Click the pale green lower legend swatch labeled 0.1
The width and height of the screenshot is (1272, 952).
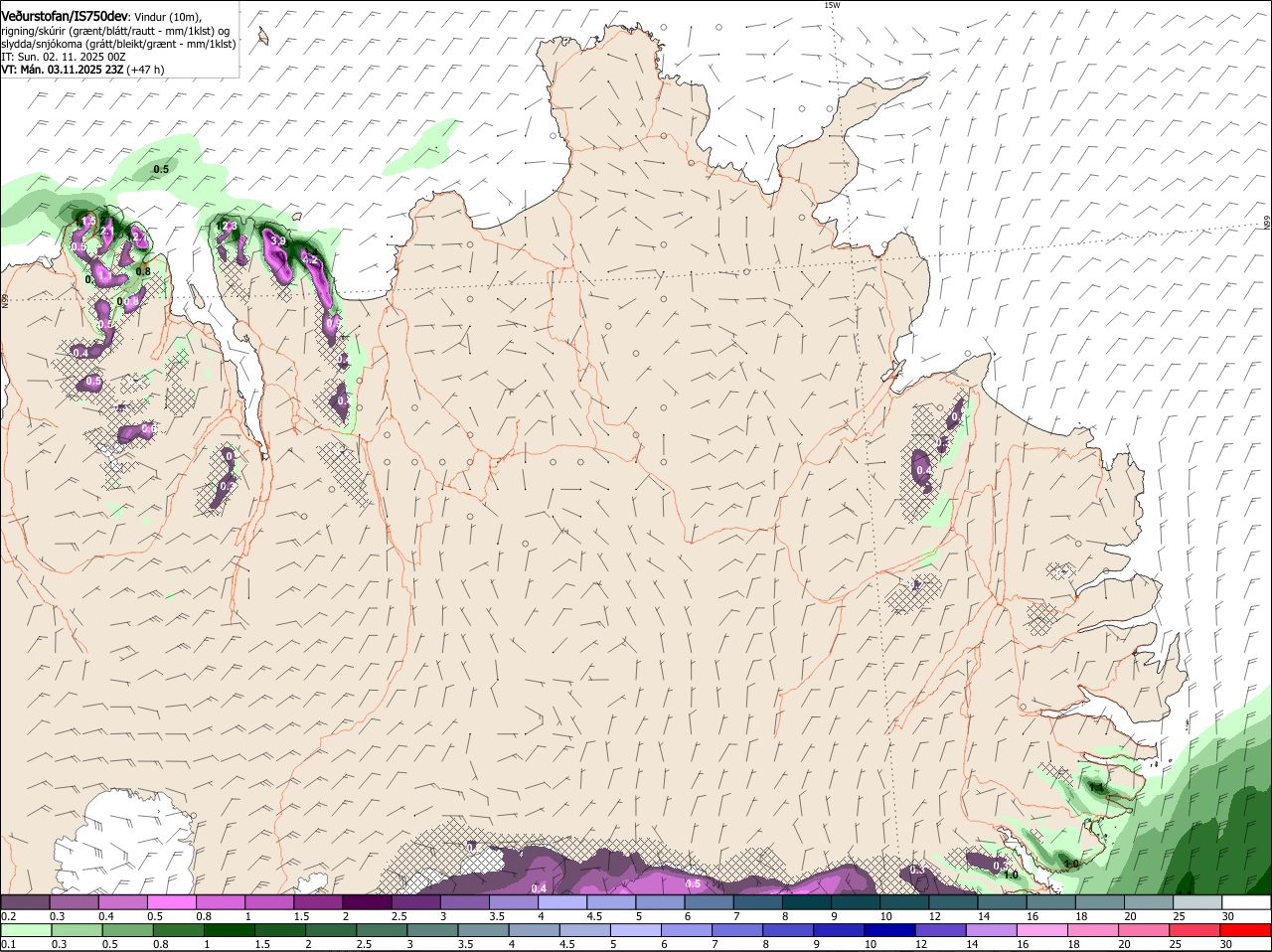25,930
